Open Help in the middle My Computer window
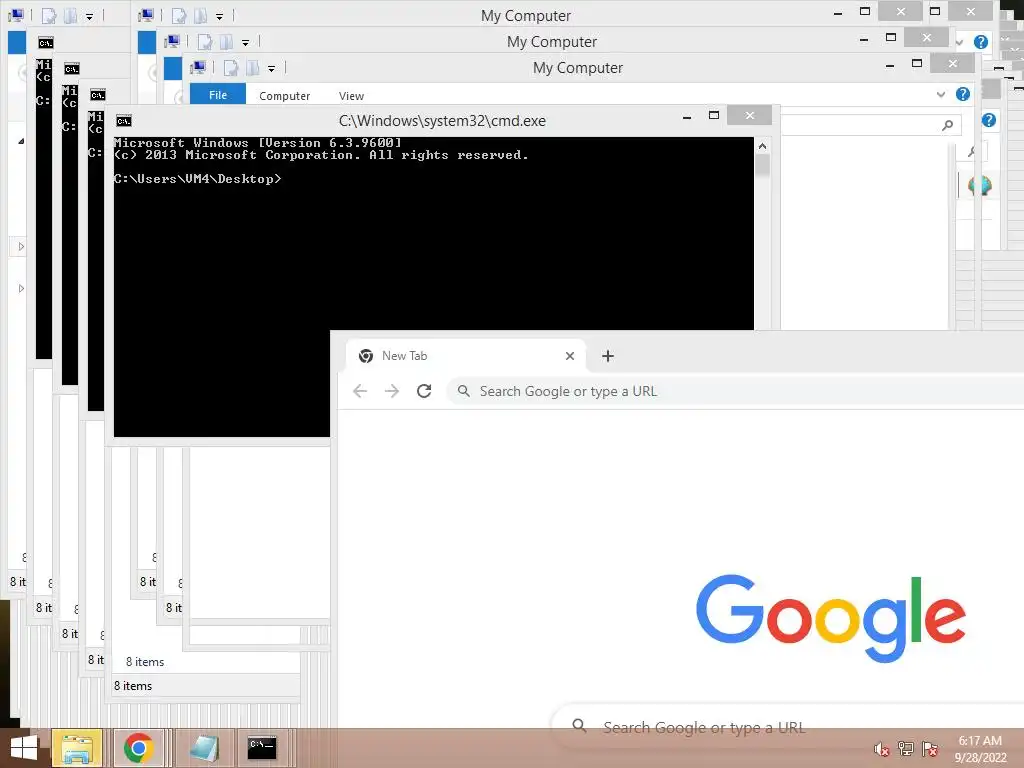The height and width of the screenshot is (768, 1024). 980,42
